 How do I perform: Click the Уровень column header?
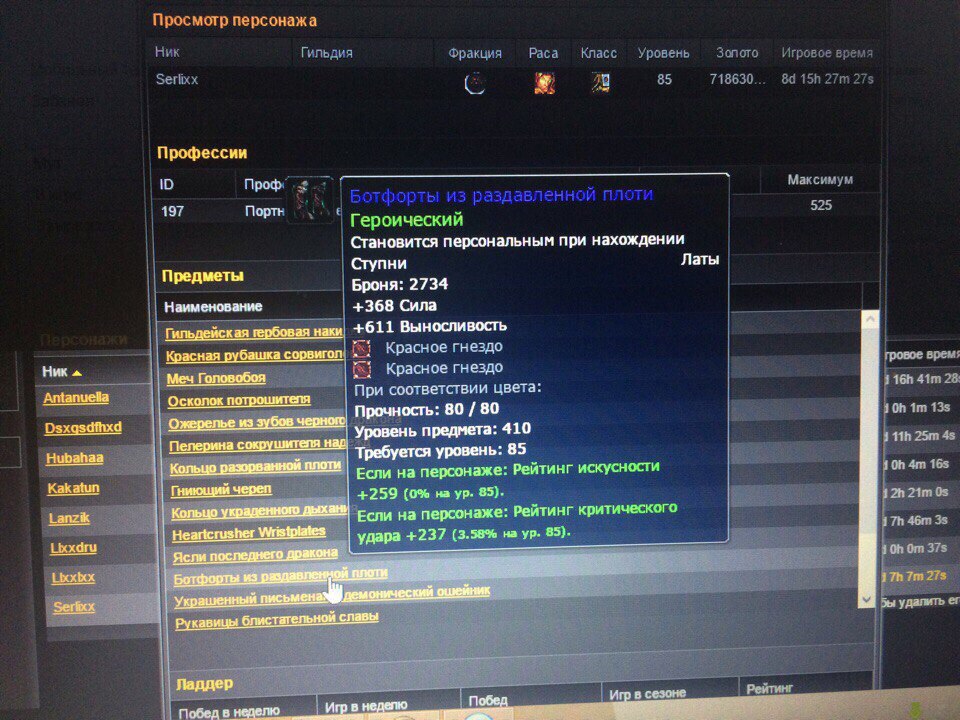663,53
